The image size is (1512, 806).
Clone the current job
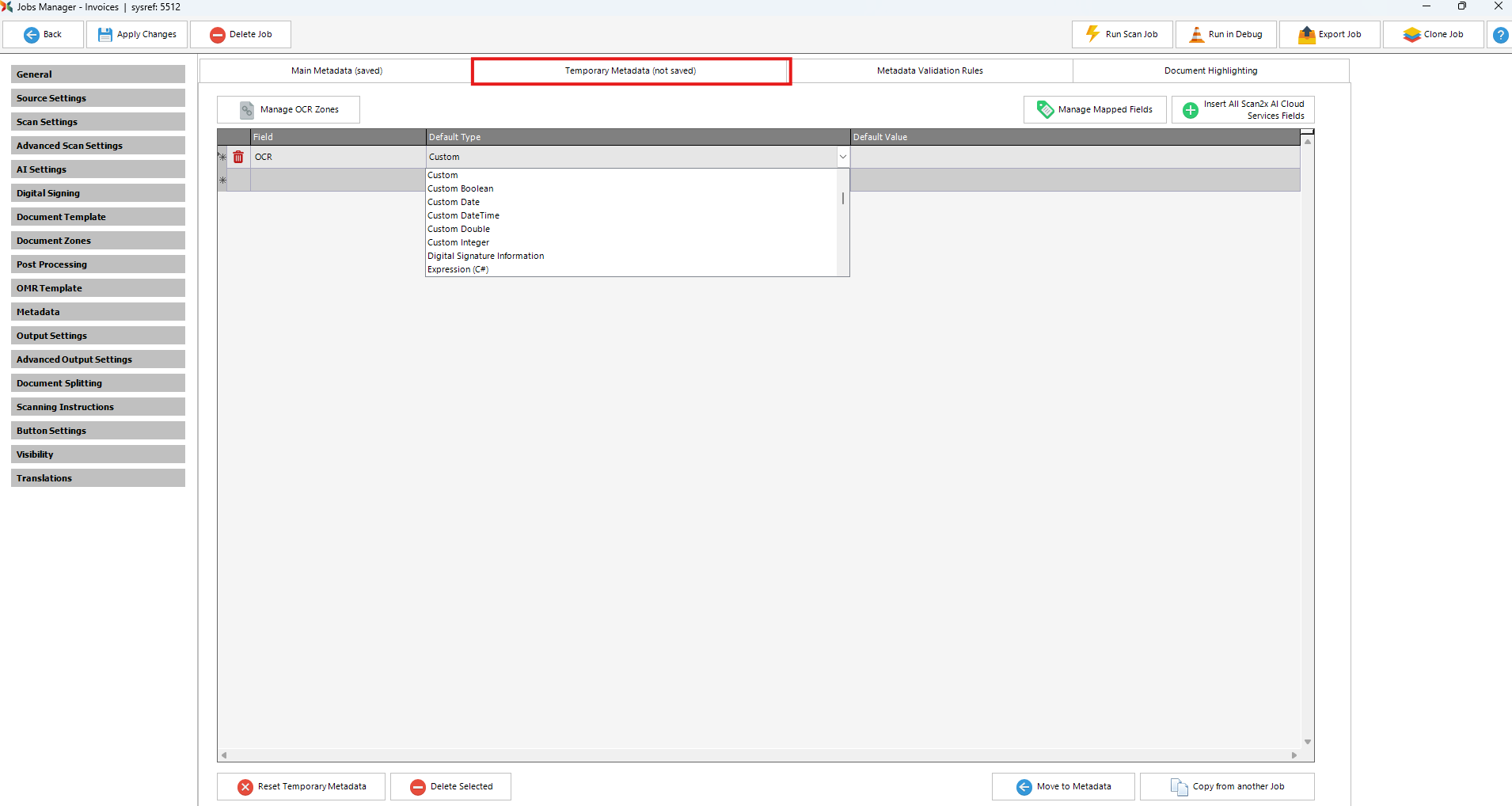point(1433,35)
